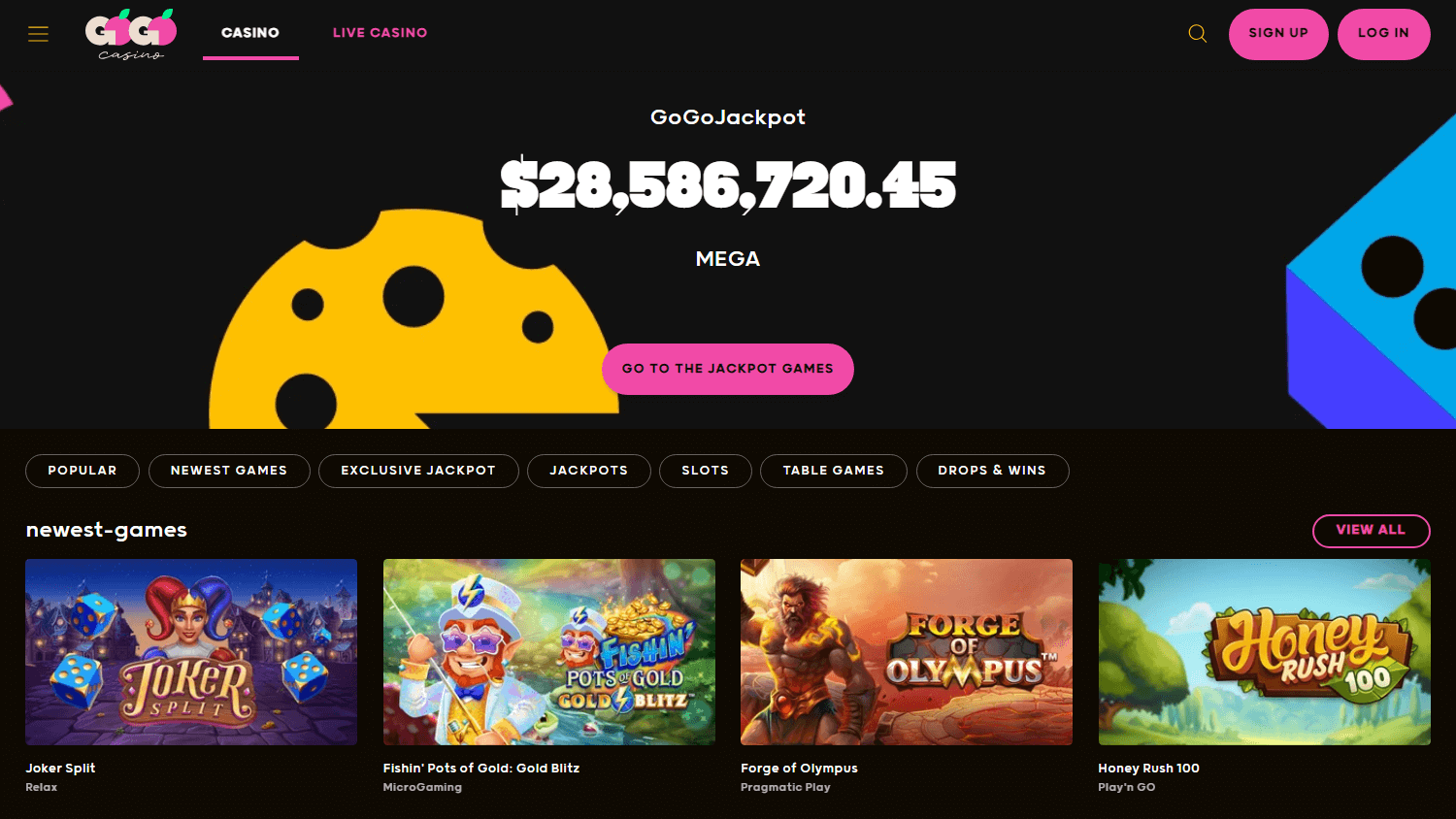Image resolution: width=1456 pixels, height=819 pixels.
Task: Select the Exclusive Jackpot filter
Action: point(418,471)
